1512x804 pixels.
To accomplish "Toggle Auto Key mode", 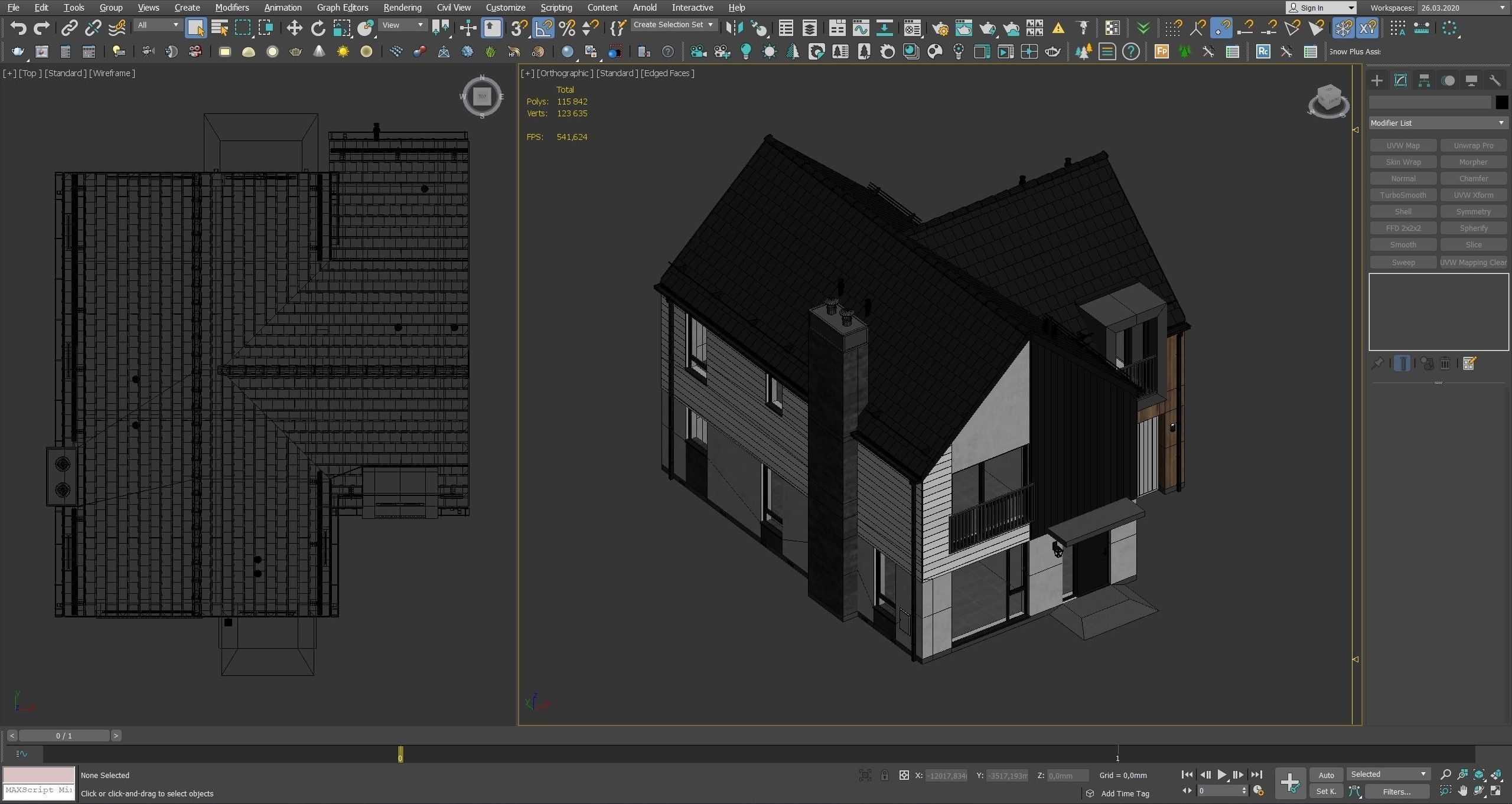I will (1326, 775).
